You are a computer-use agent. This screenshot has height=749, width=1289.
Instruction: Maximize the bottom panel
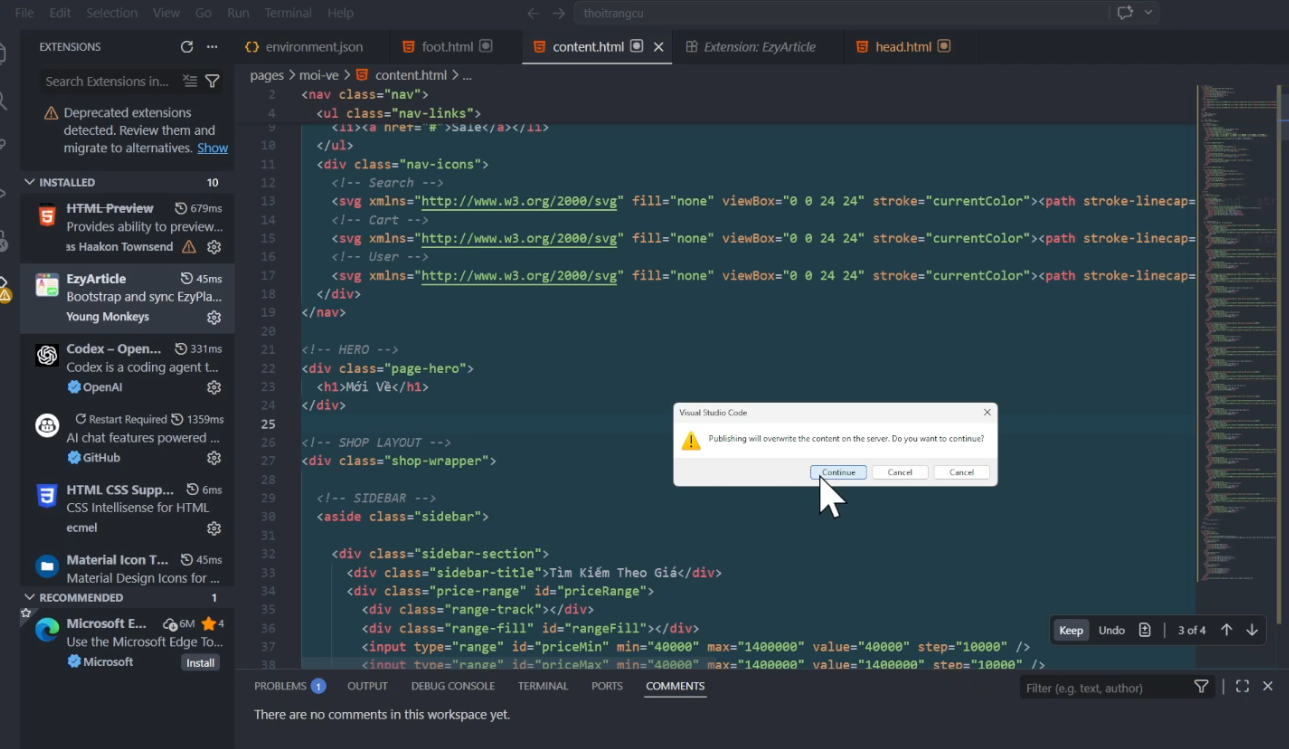click(1242, 686)
